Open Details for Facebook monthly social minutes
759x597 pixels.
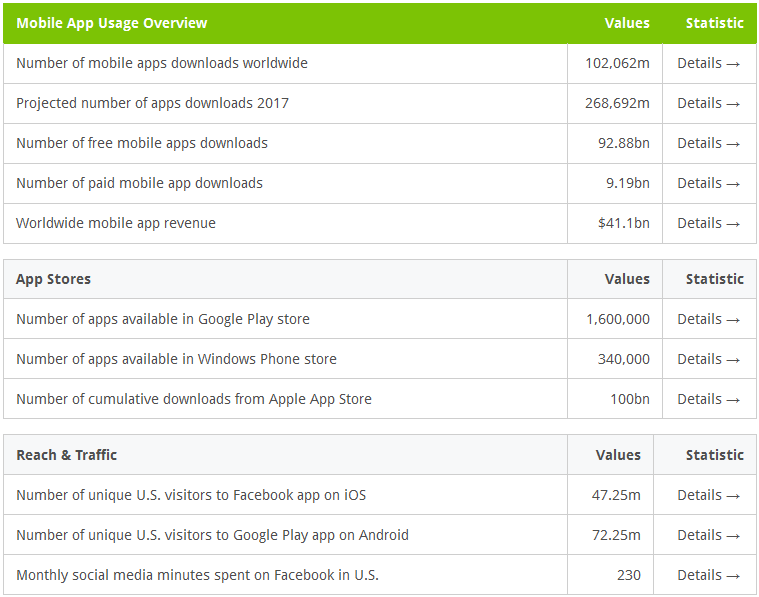pyautogui.click(x=708, y=575)
